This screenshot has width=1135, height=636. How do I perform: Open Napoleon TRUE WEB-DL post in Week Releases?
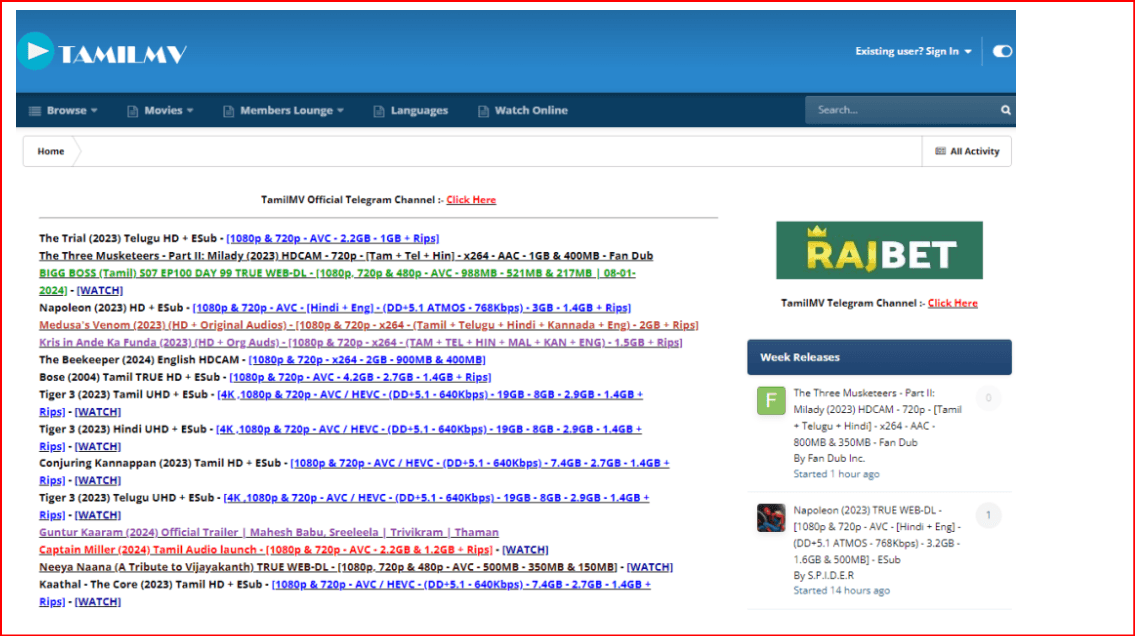pos(877,535)
